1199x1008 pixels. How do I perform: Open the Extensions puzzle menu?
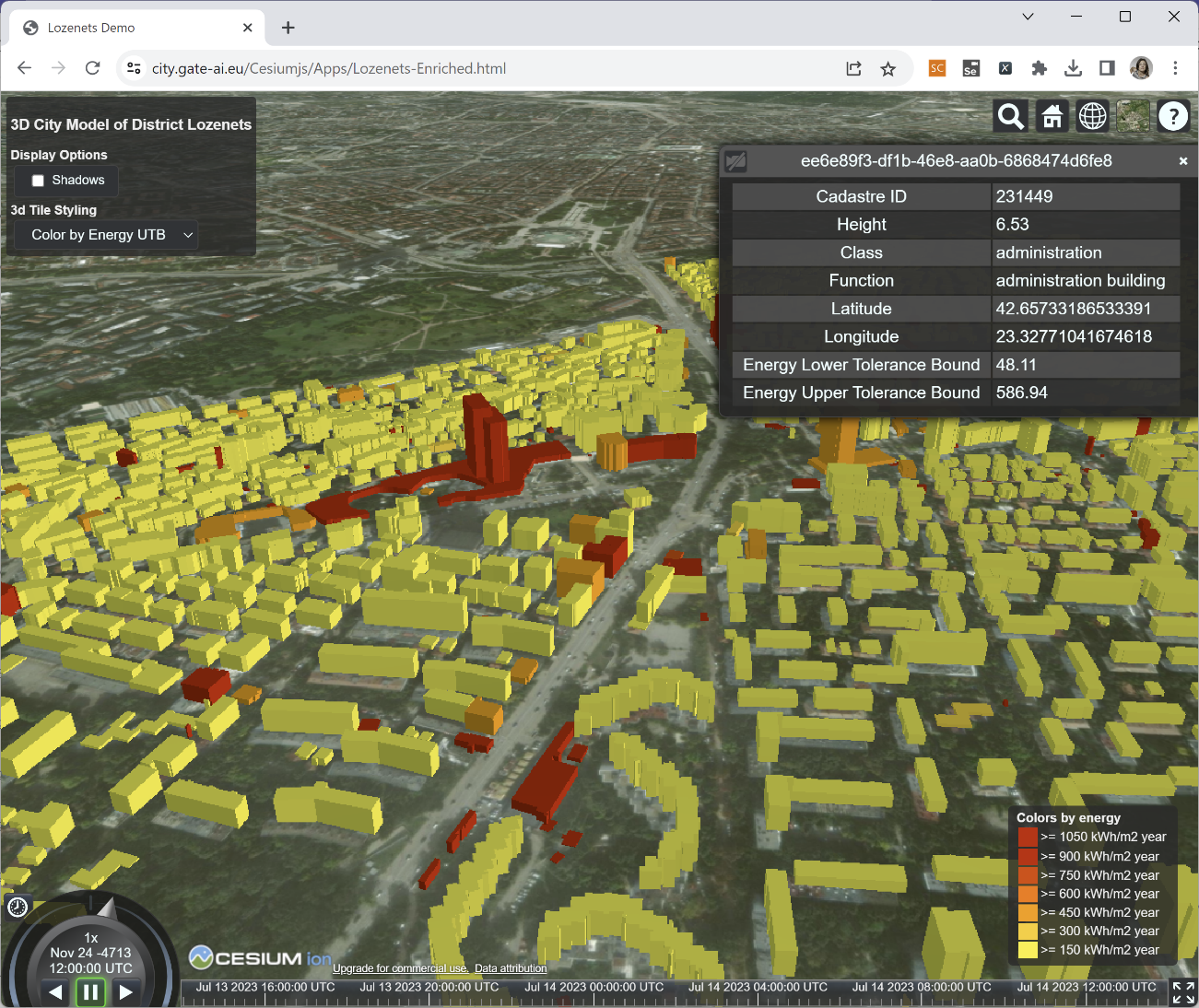coord(1040,68)
